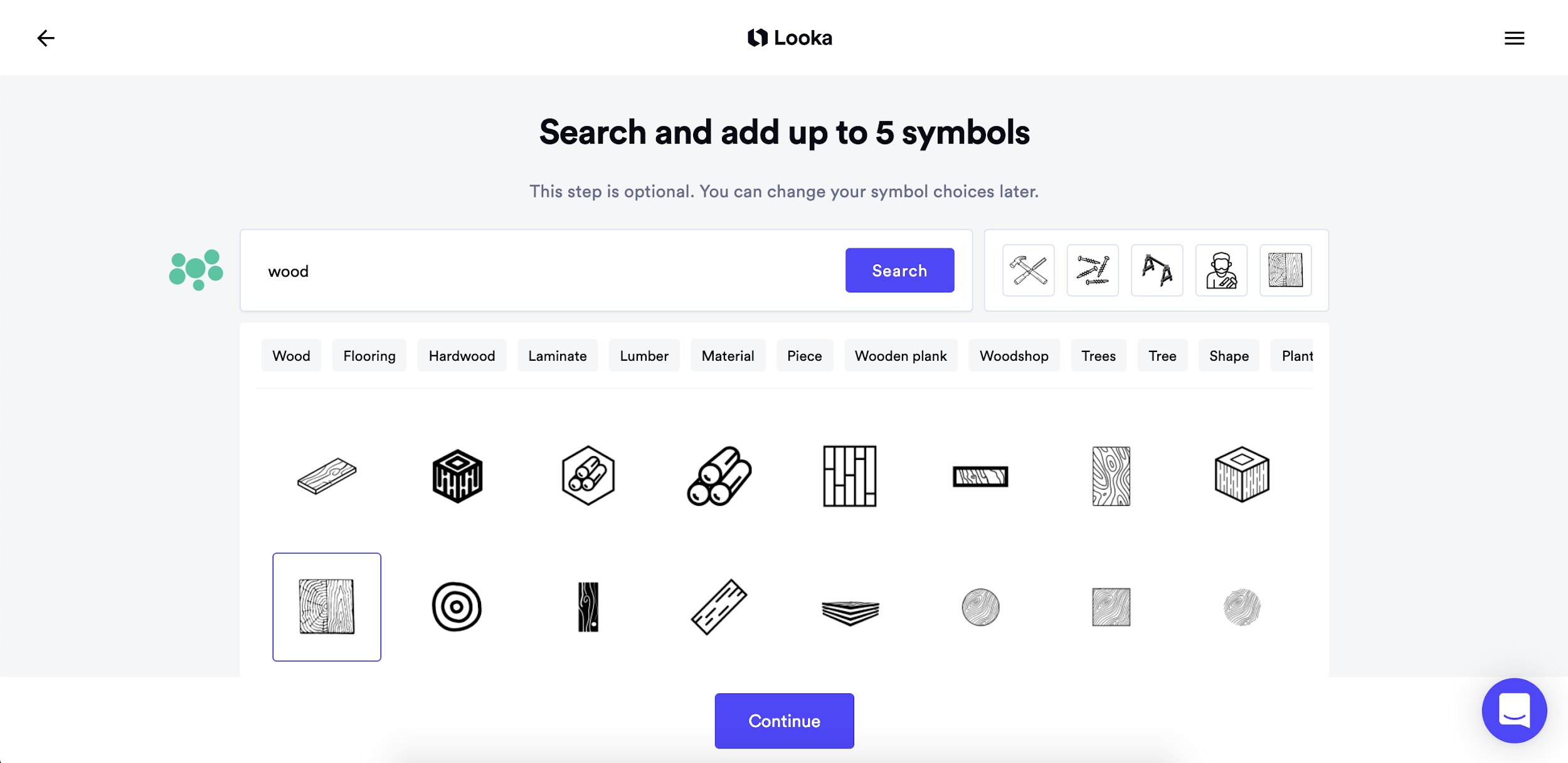Click the Woodshop filter tag
This screenshot has height=763, width=1568.
click(x=1014, y=355)
